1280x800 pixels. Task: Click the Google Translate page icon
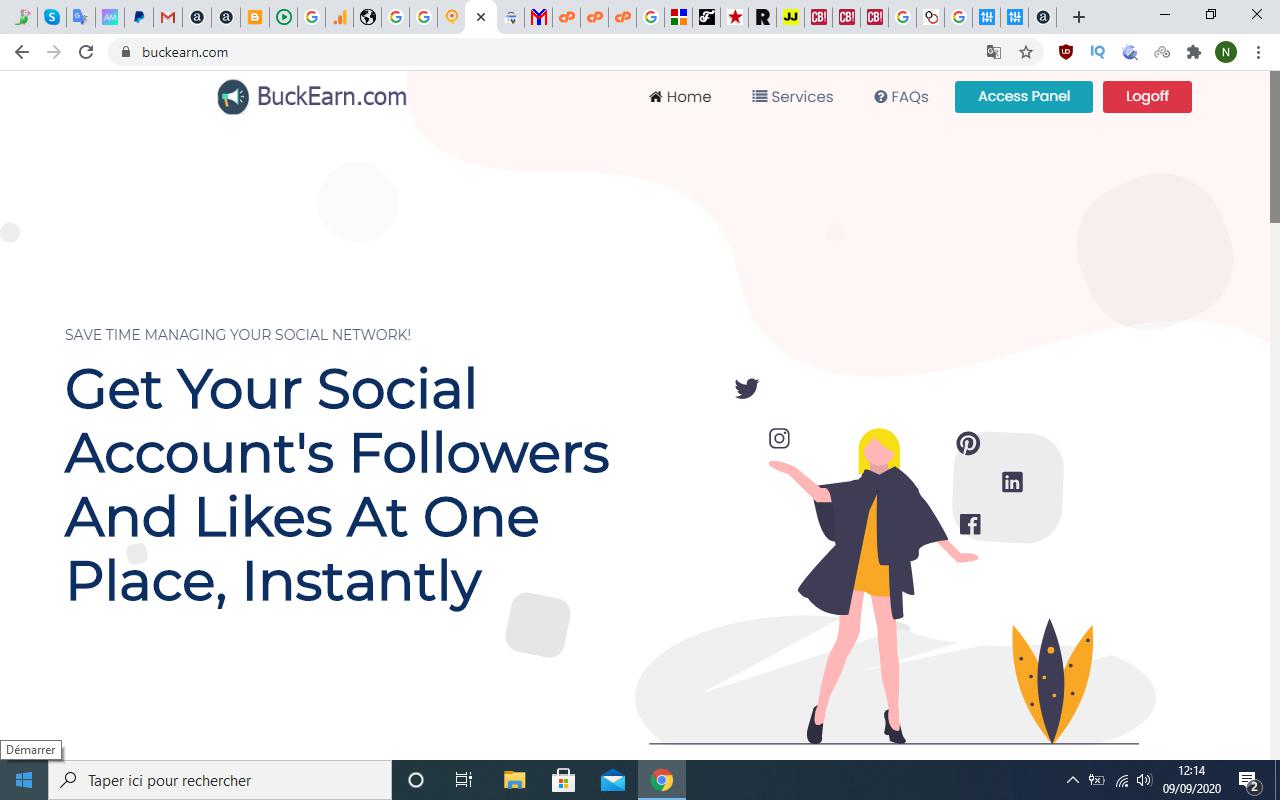(x=993, y=52)
